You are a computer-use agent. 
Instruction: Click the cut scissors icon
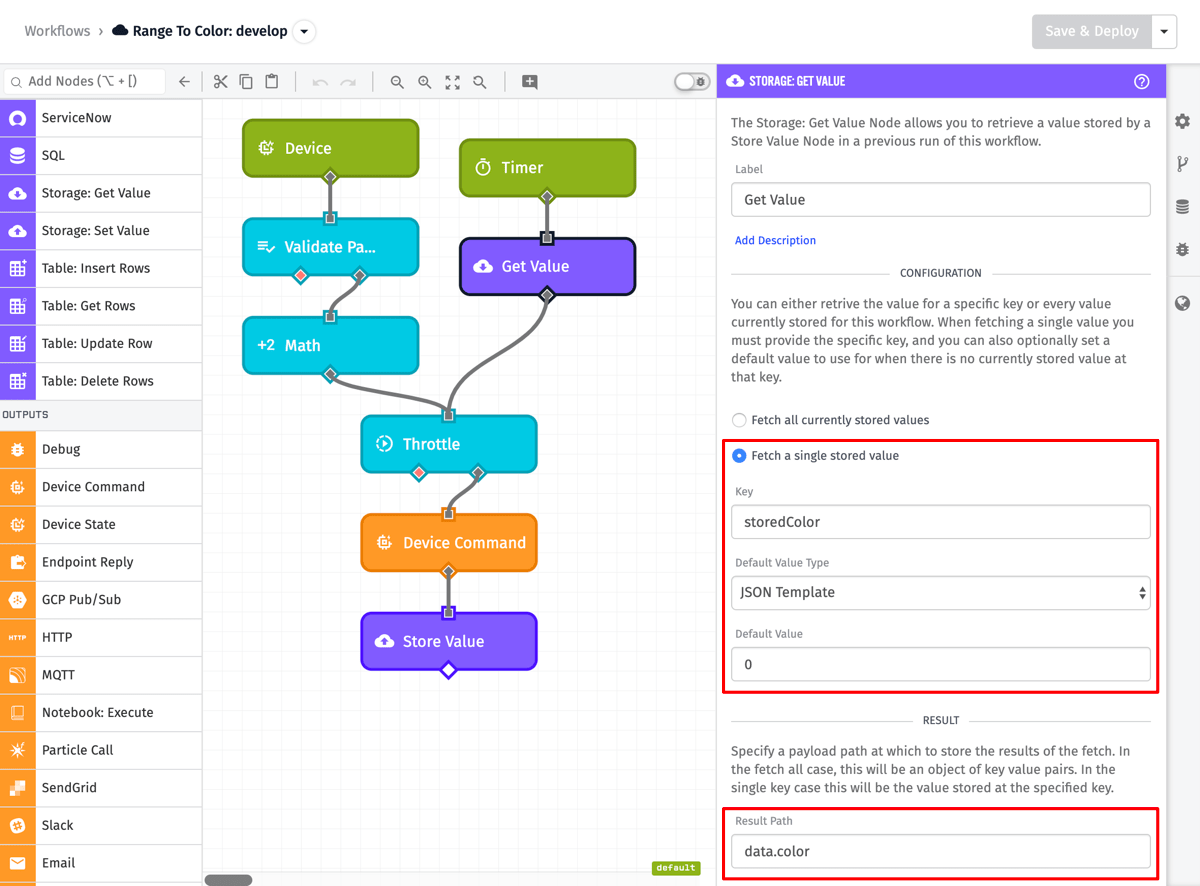point(221,82)
